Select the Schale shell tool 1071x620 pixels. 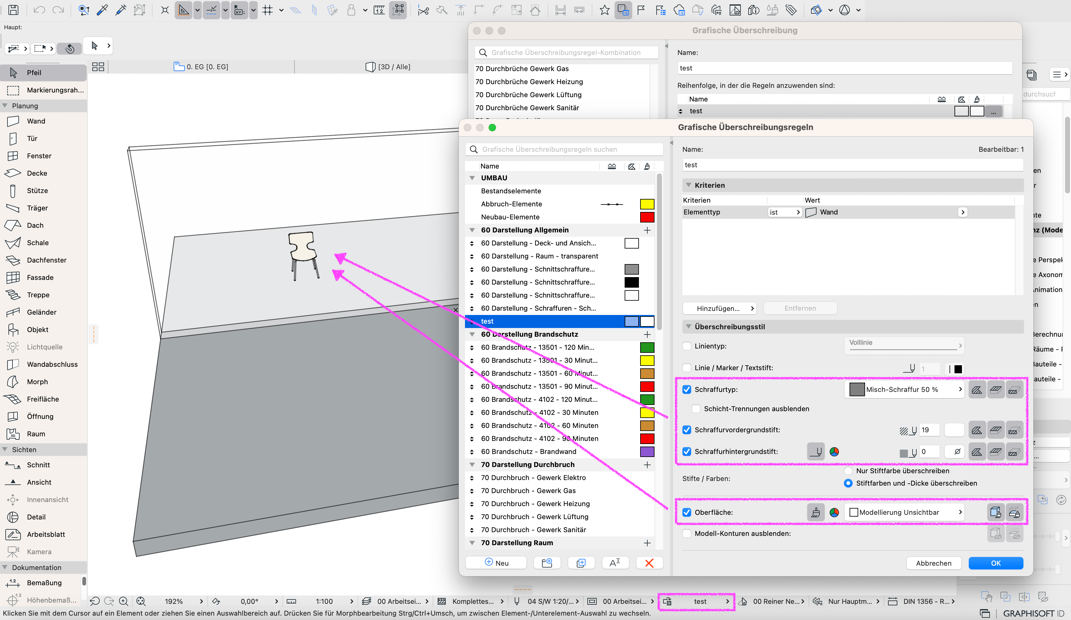click(44, 242)
